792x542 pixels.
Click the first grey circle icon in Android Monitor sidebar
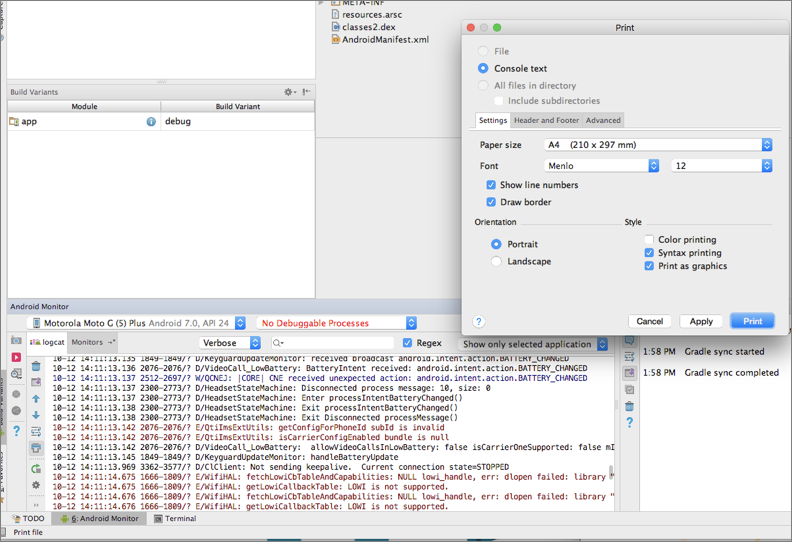coord(16,394)
